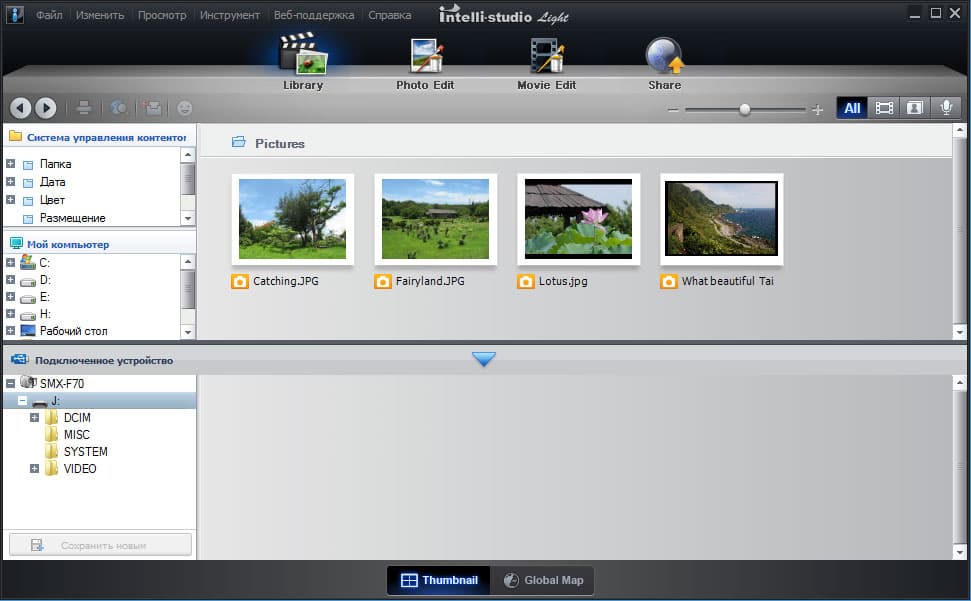This screenshot has width=971, height=601.
Task: Select the Fairyland.JPG thumbnail
Action: [435, 219]
